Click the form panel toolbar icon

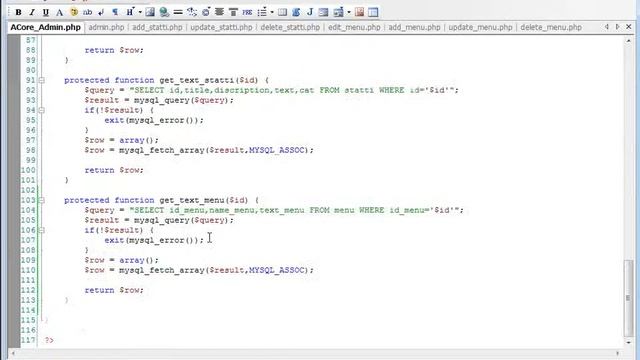(x=324, y=12)
